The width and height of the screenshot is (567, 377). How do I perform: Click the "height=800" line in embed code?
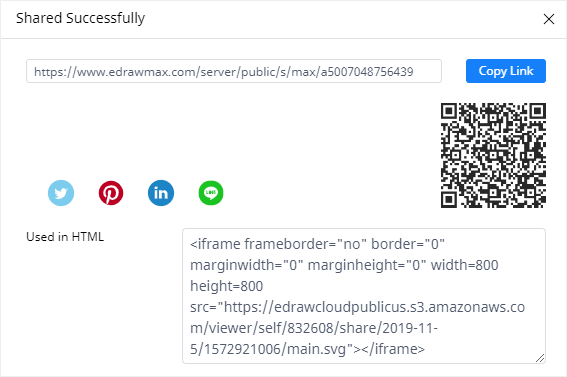tap(227, 286)
